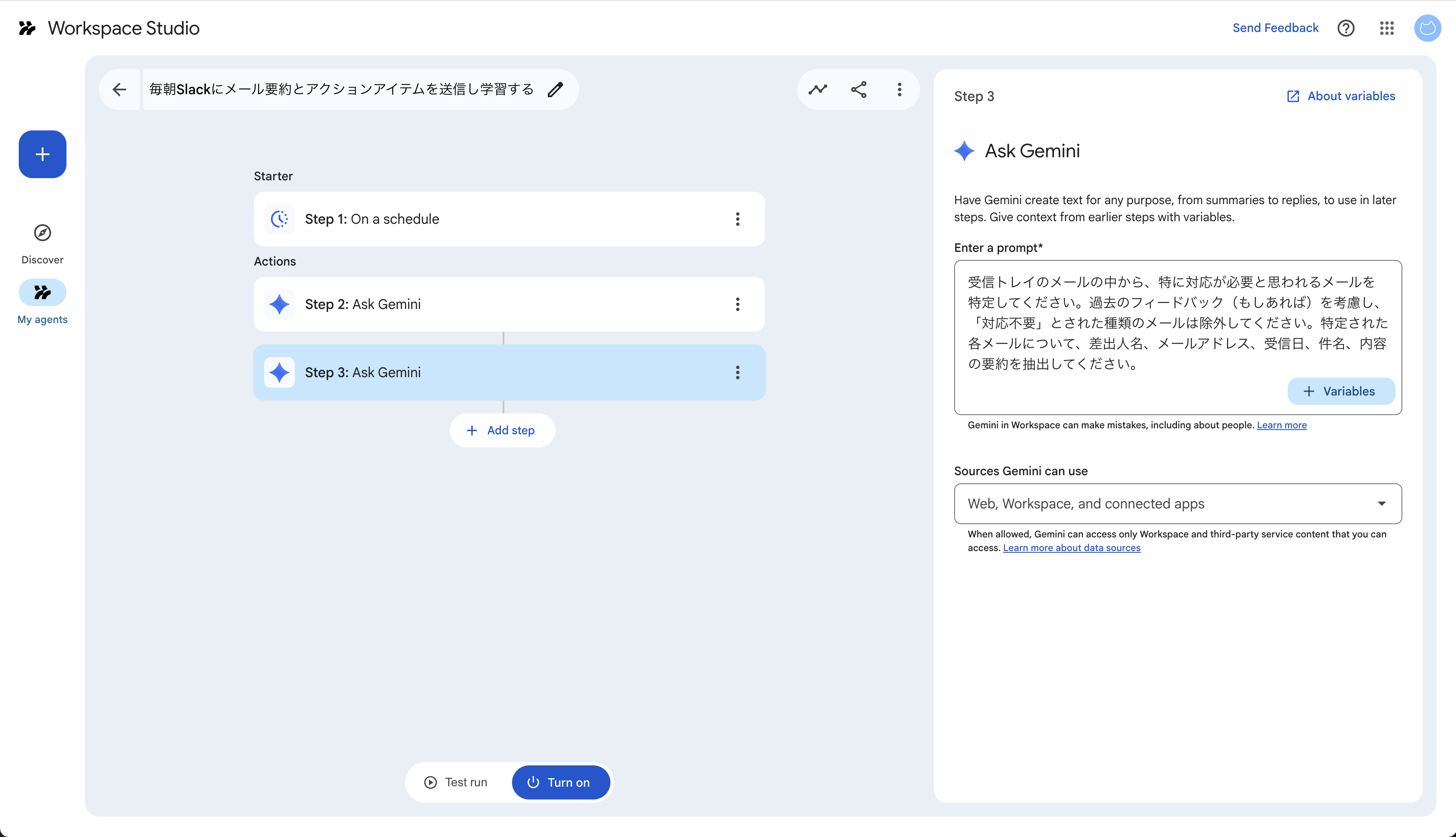The width and height of the screenshot is (1456, 837).
Task: Expand the Sources Gemini can use dropdown
Action: pos(1177,504)
